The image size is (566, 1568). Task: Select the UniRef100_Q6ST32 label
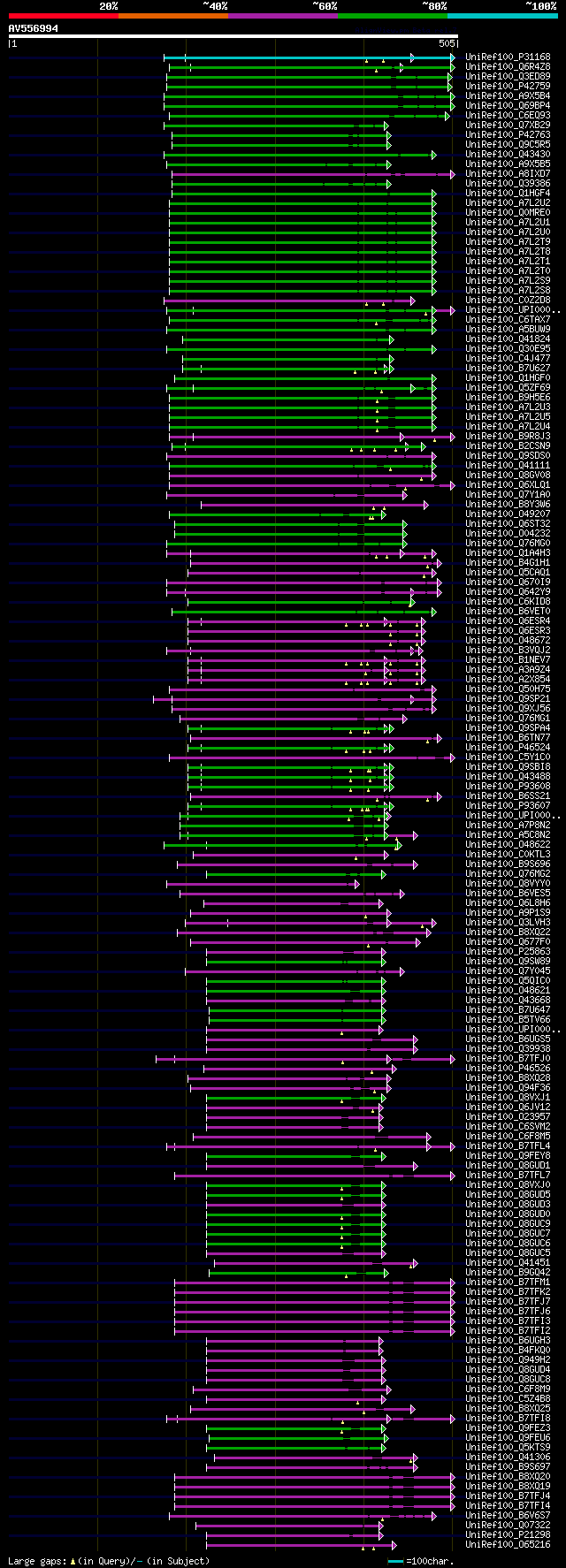(x=508, y=524)
